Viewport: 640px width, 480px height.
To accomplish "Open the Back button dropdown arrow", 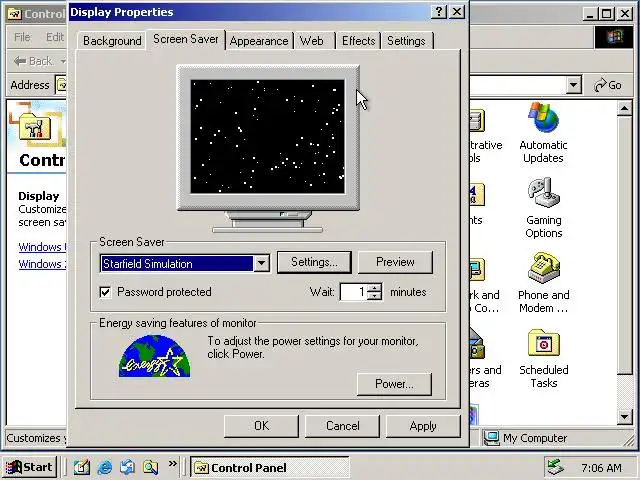I will pos(63,61).
